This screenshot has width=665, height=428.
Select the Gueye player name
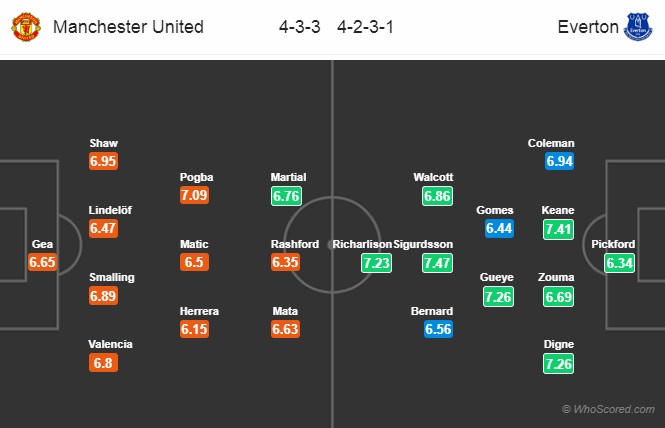pyautogui.click(x=497, y=277)
